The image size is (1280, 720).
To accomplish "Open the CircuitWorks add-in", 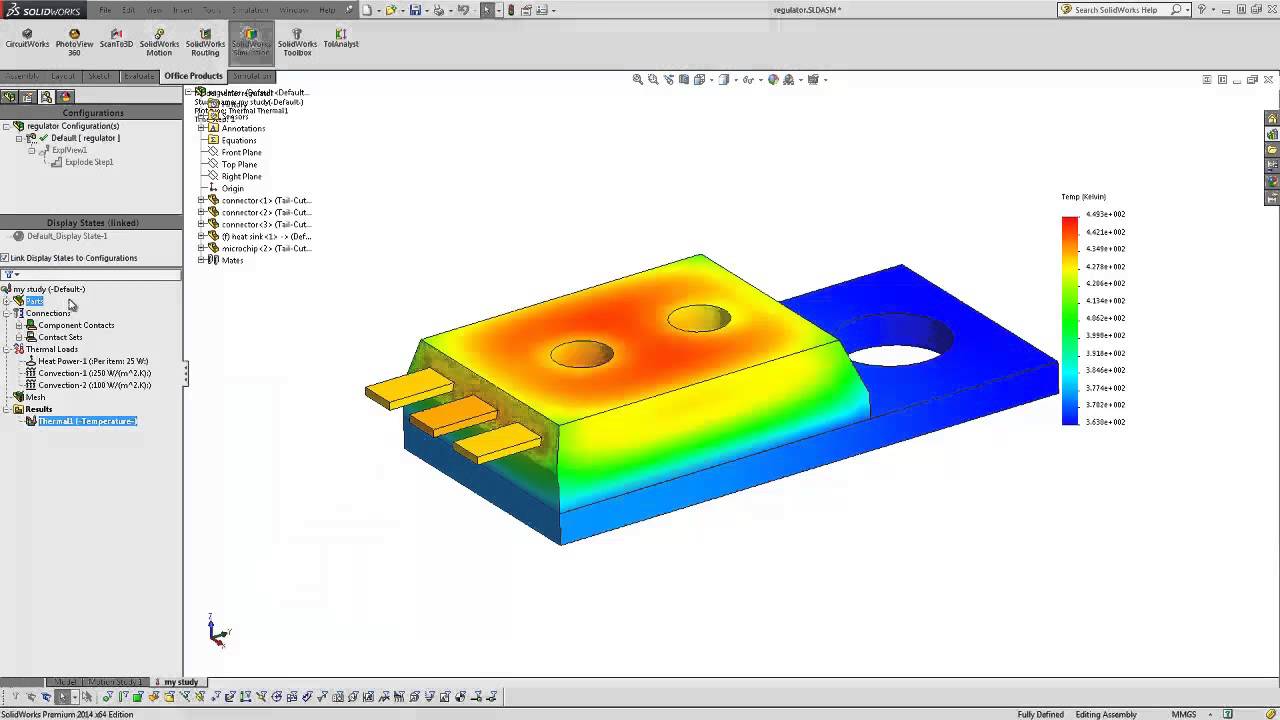I will (x=27, y=39).
